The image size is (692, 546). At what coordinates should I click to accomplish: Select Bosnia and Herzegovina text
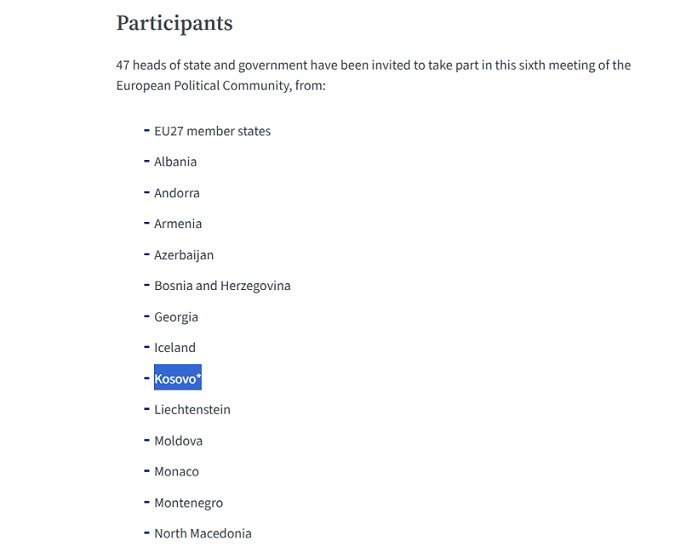tap(222, 286)
